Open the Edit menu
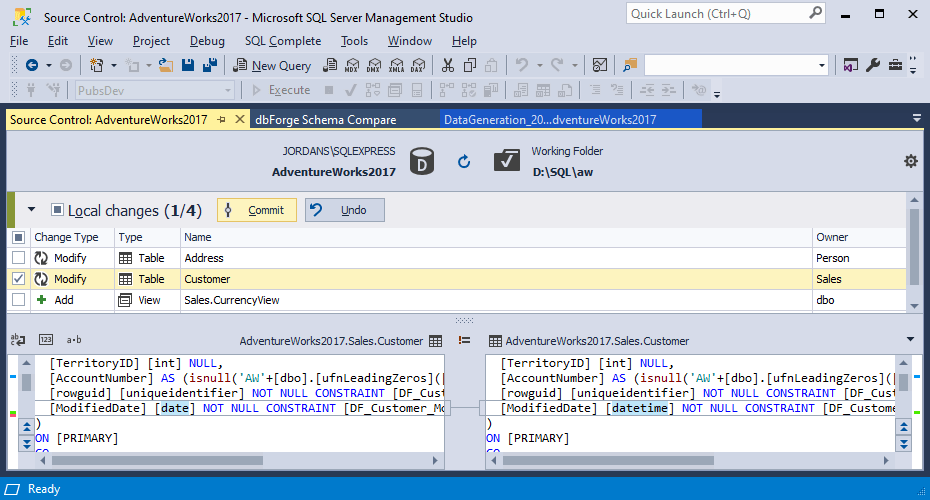The width and height of the screenshot is (930, 500). pos(58,41)
